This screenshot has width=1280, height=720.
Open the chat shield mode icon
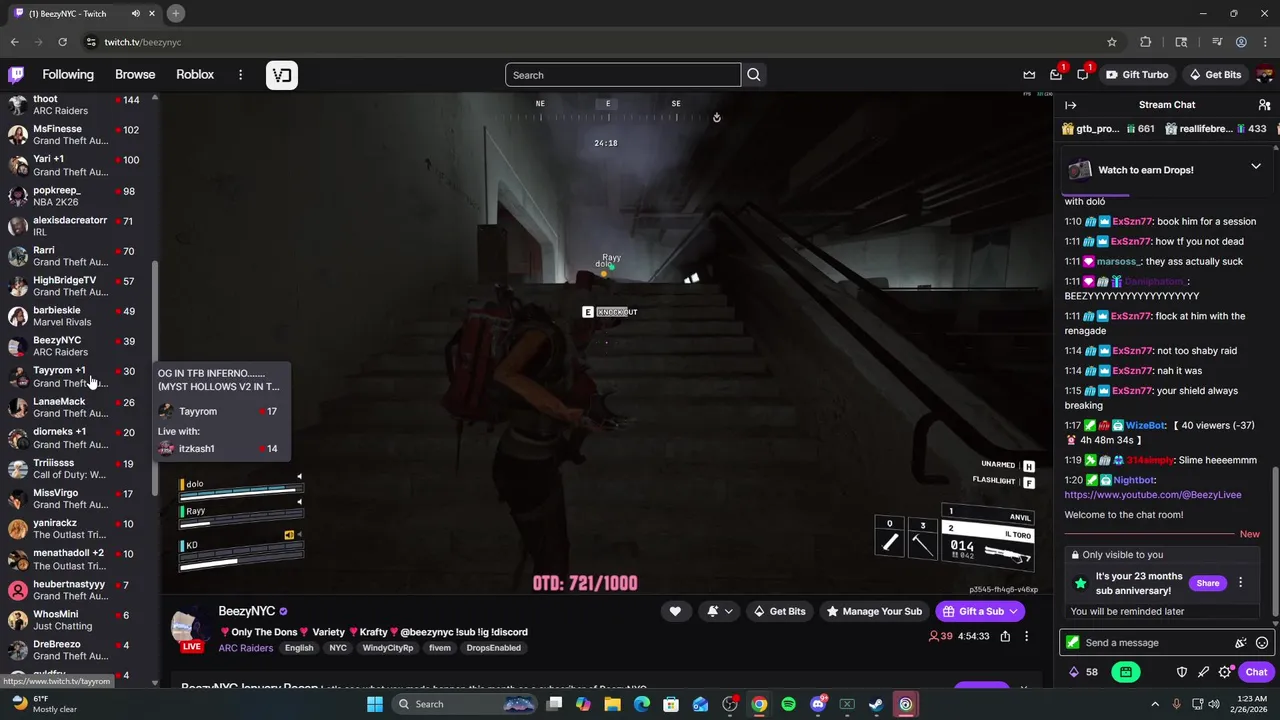pyautogui.click(x=1182, y=672)
